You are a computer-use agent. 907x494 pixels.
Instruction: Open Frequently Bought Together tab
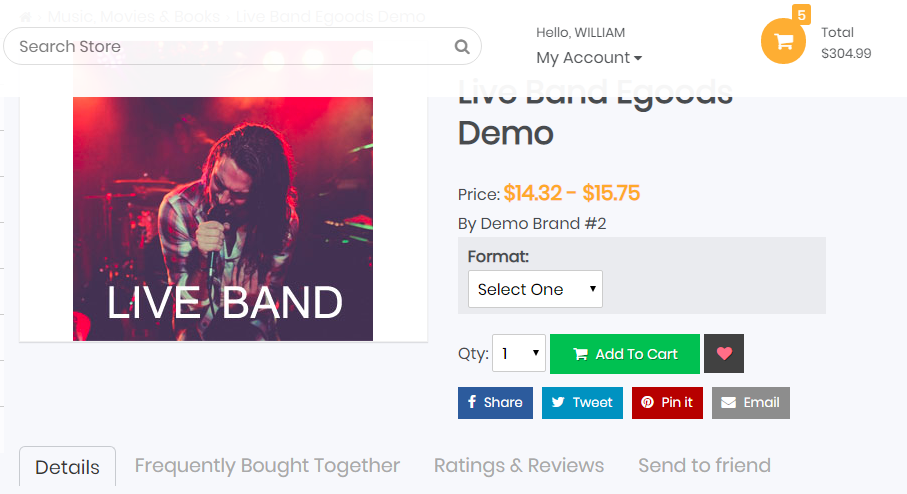coord(267,466)
